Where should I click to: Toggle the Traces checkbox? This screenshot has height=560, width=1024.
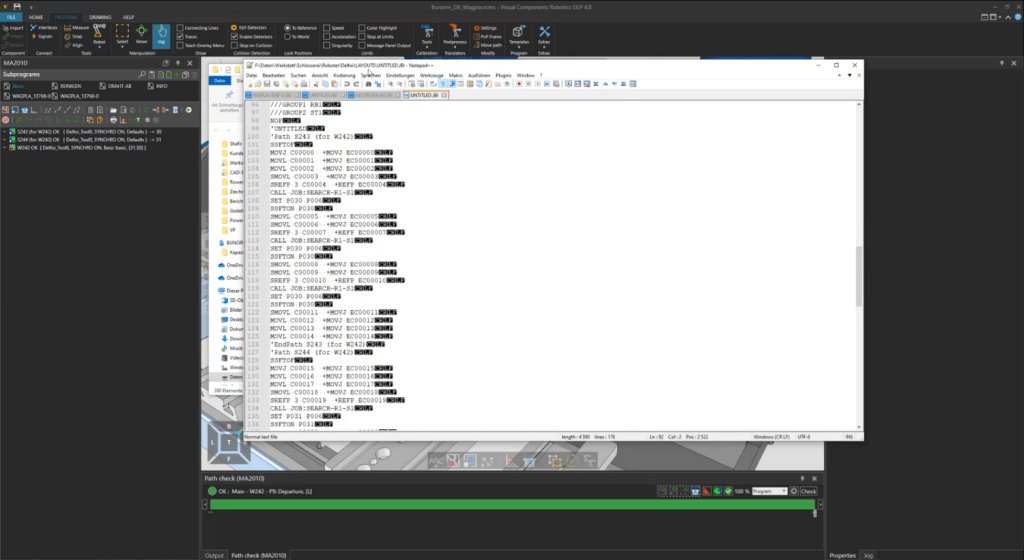(x=179, y=37)
